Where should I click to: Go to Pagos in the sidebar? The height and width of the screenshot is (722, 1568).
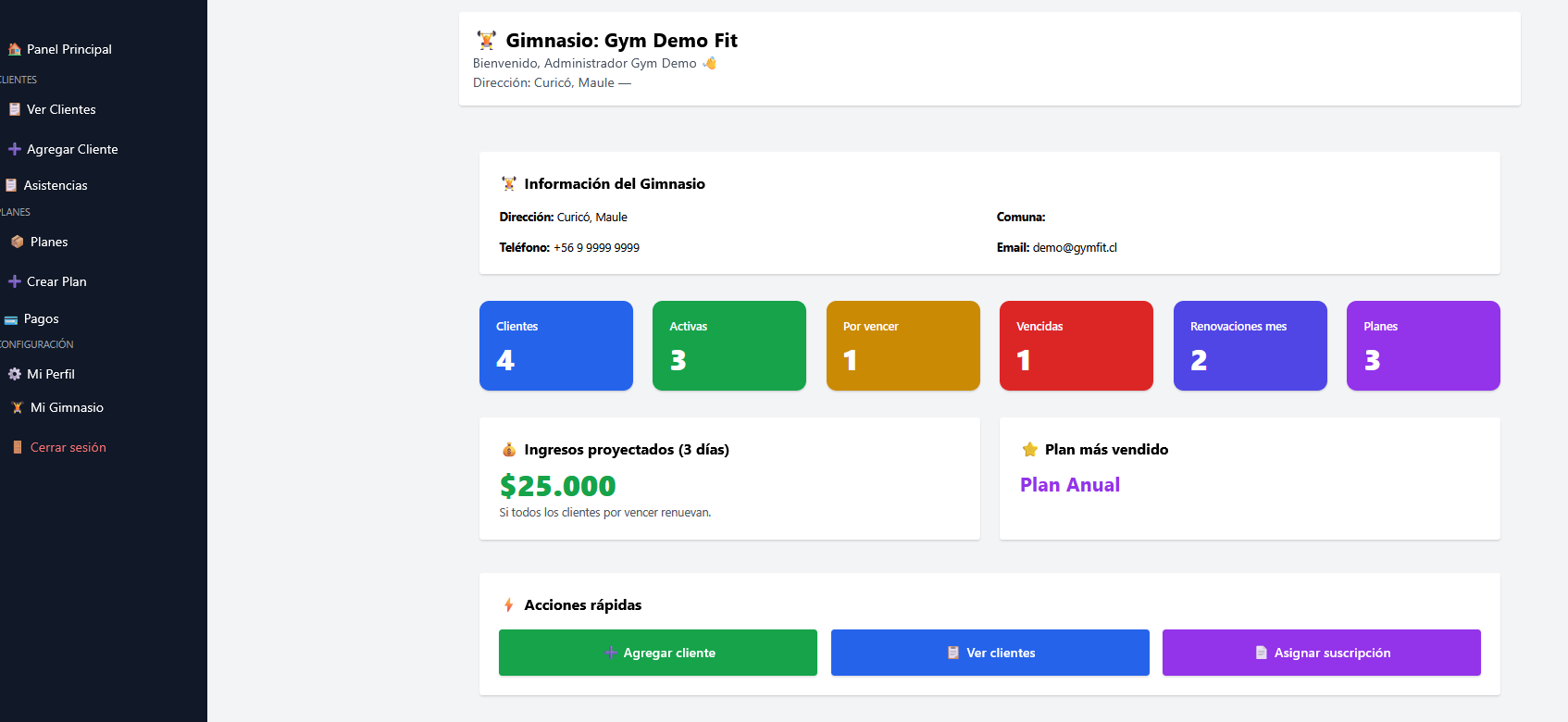coord(41,318)
